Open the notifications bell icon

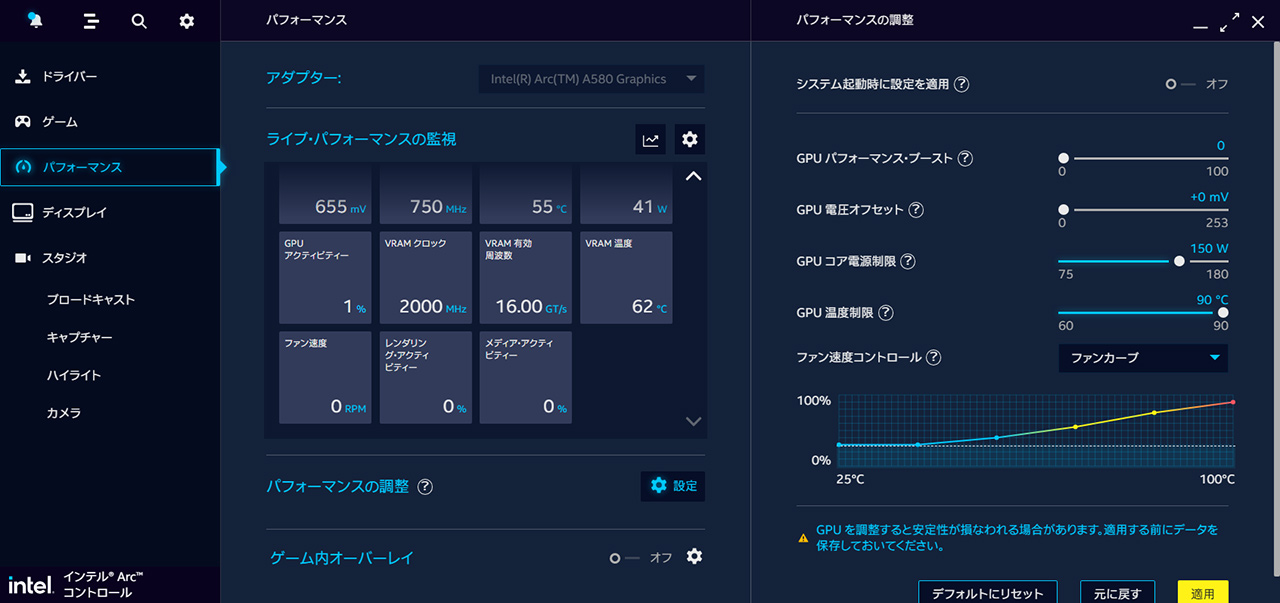36,20
